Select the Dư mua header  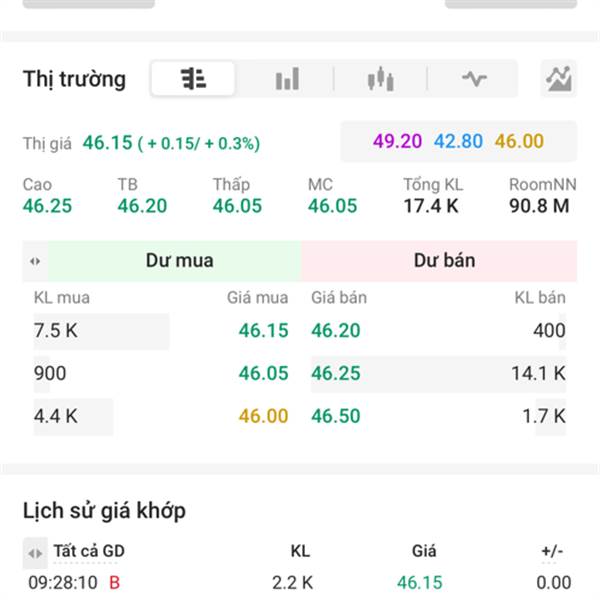tap(179, 261)
